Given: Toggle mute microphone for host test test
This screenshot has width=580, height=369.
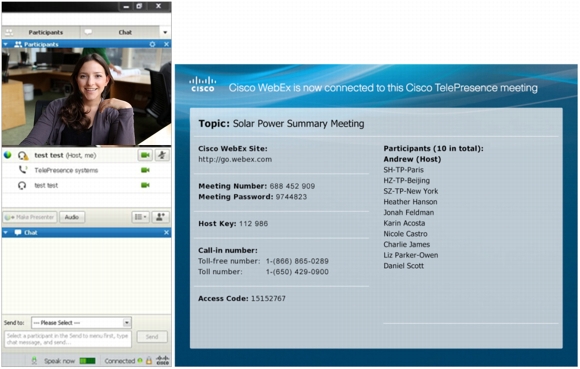Looking at the screenshot, I should point(162,155).
